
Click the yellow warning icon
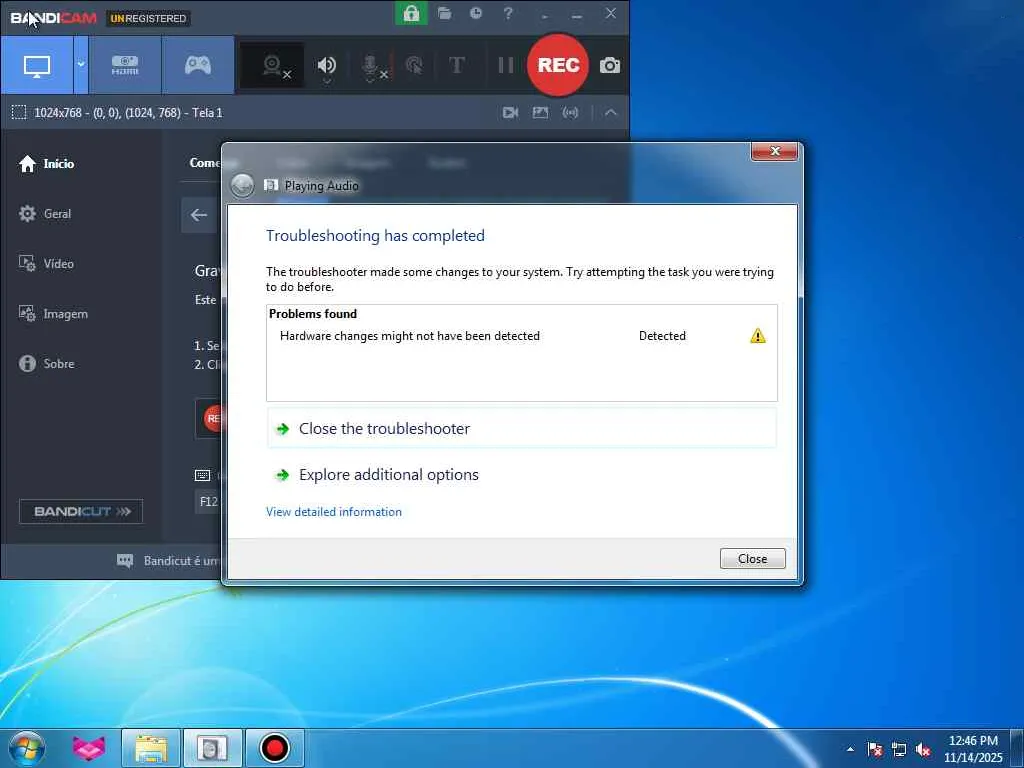pyautogui.click(x=758, y=336)
